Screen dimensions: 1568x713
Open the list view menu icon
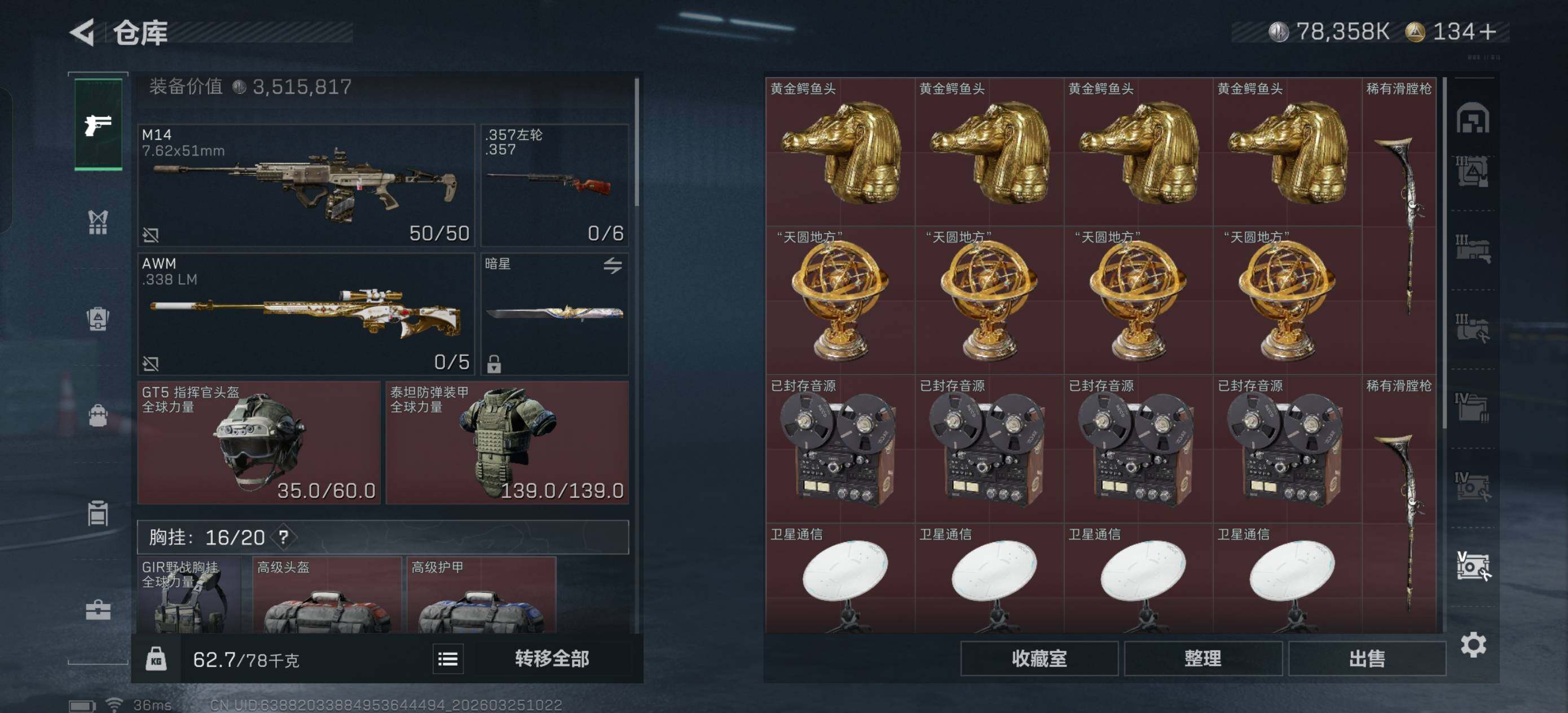pyautogui.click(x=448, y=659)
